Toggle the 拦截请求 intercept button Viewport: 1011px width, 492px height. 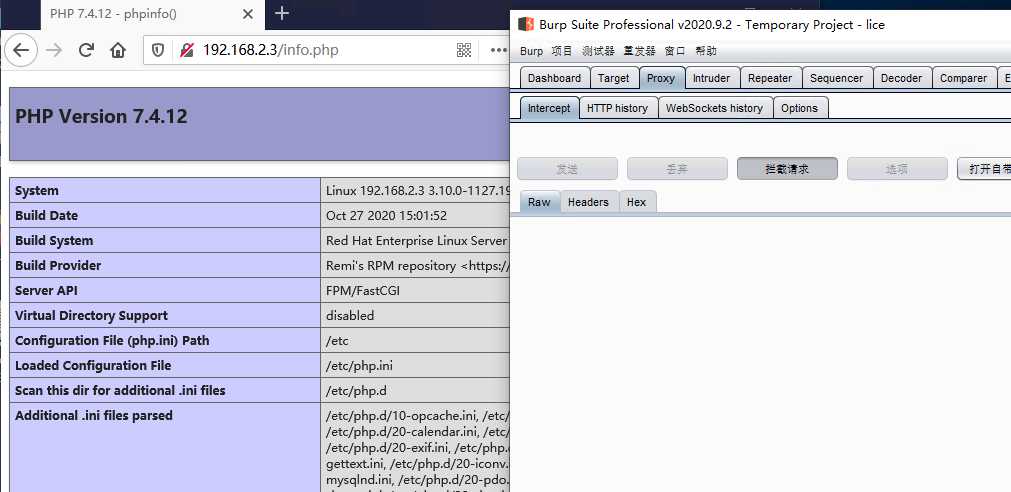click(787, 169)
